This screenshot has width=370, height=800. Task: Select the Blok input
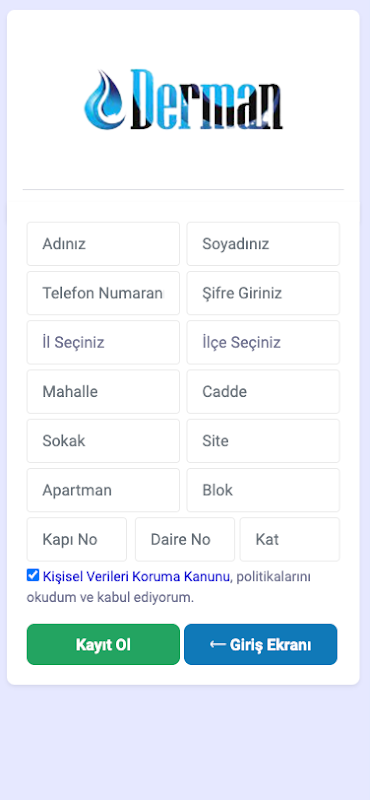(263, 490)
